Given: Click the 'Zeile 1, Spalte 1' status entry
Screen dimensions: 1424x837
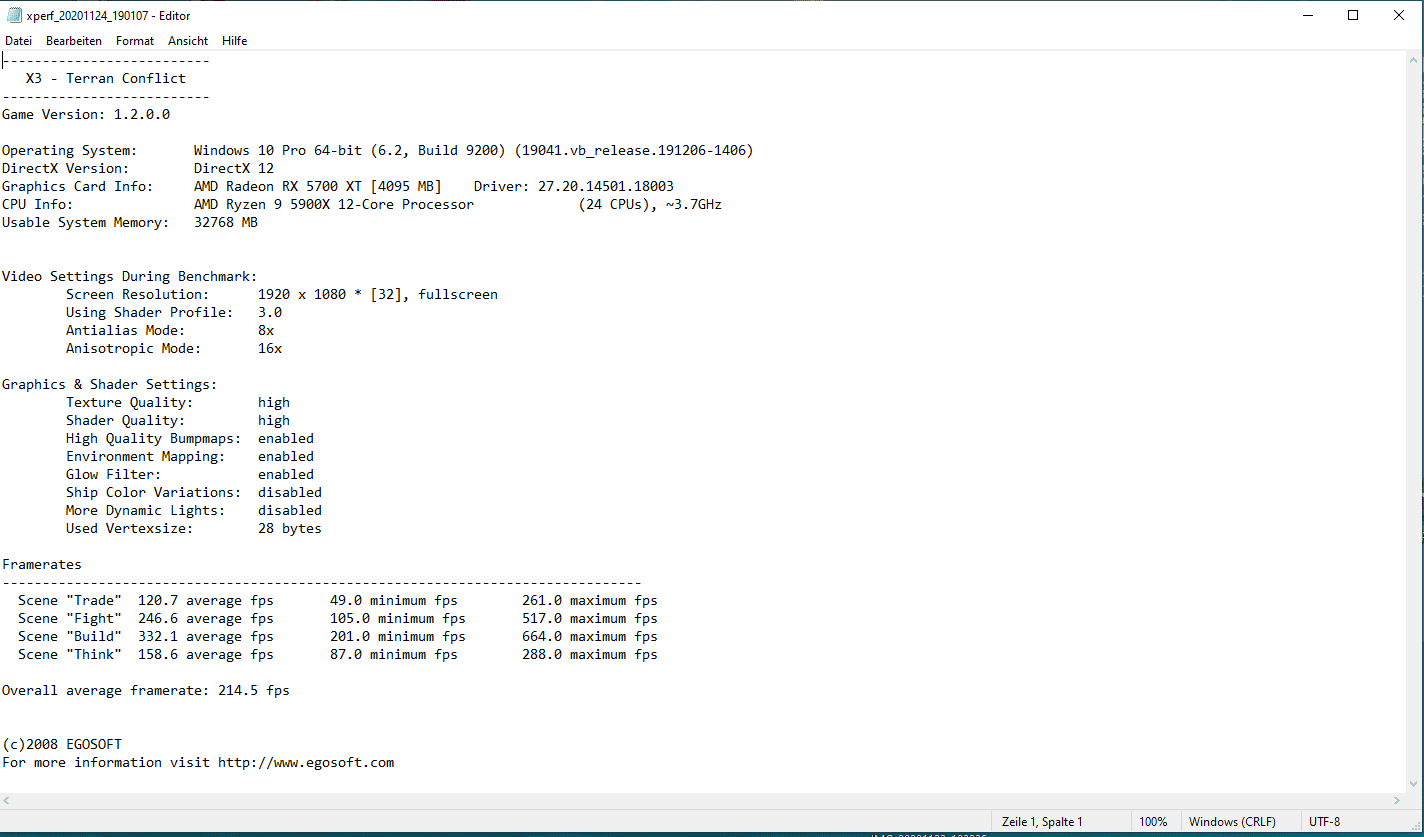Looking at the screenshot, I should coord(1042,822).
